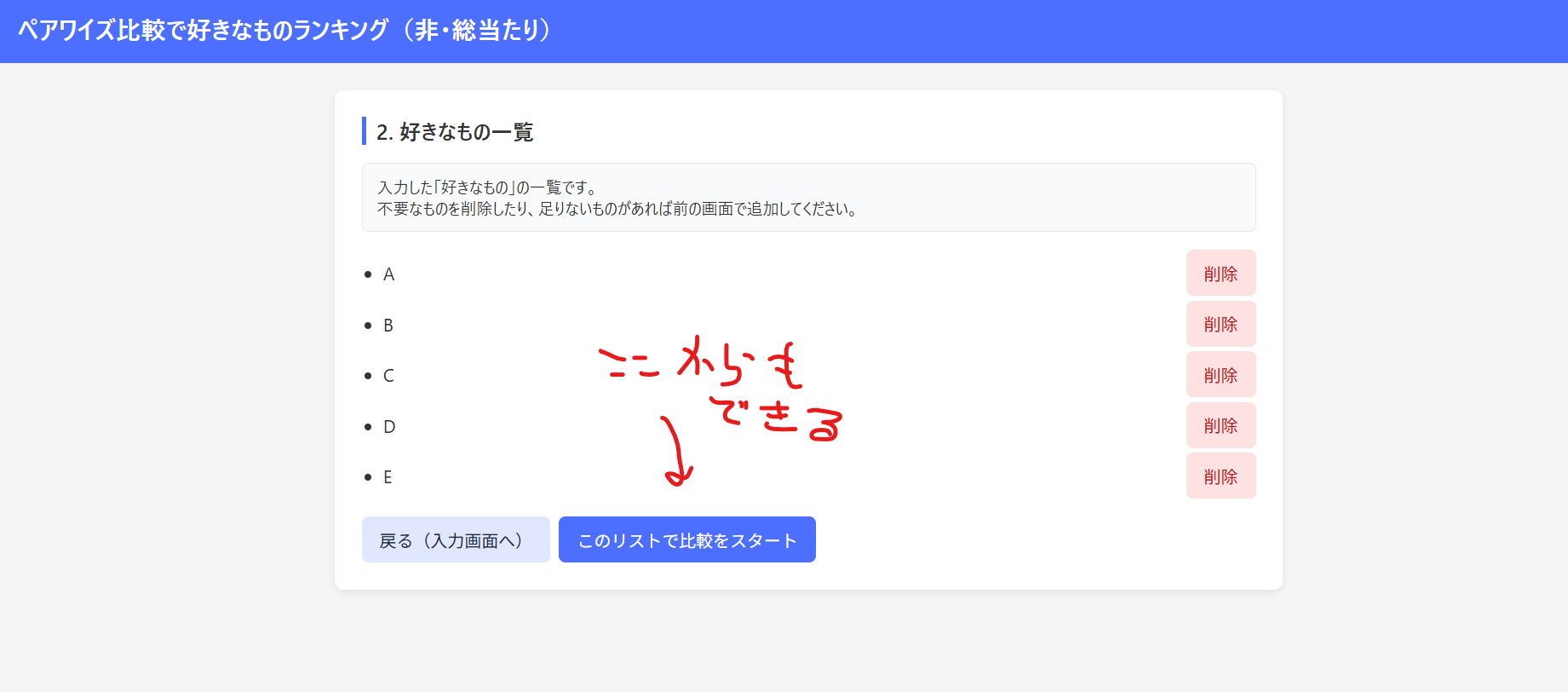
Task: Click 削除 next to item E
Action: (x=1220, y=476)
